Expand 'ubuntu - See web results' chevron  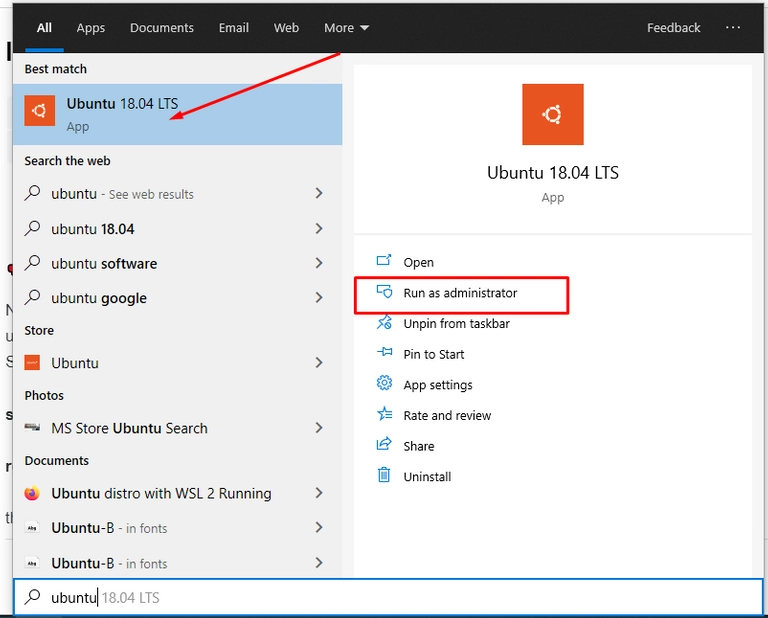[319, 193]
